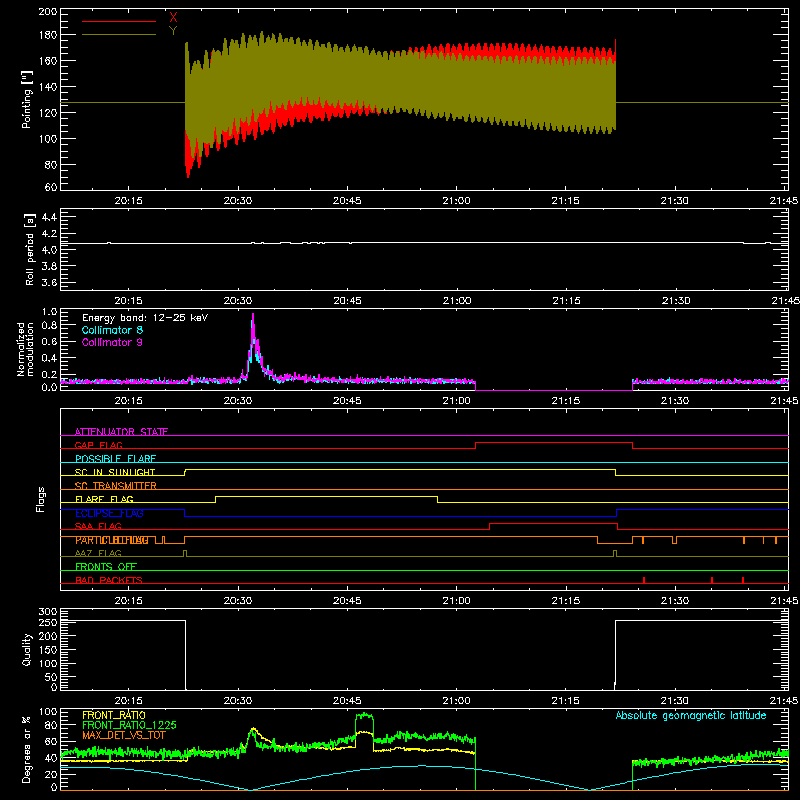Click the Normalized modulation axis title
Viewport: 800px width, 800px height.
[25, 349]
